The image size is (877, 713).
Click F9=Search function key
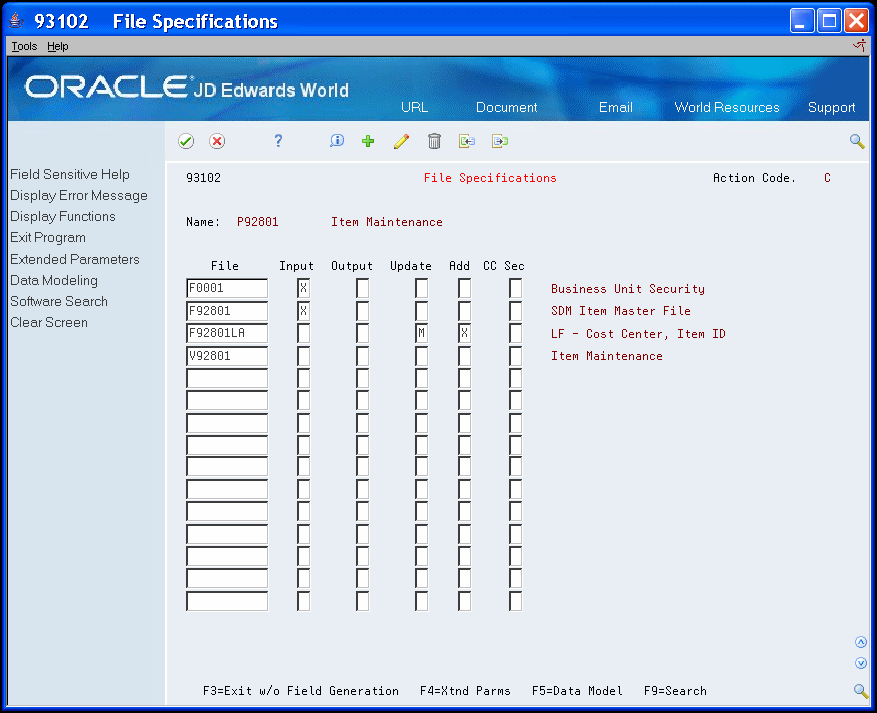675,691
